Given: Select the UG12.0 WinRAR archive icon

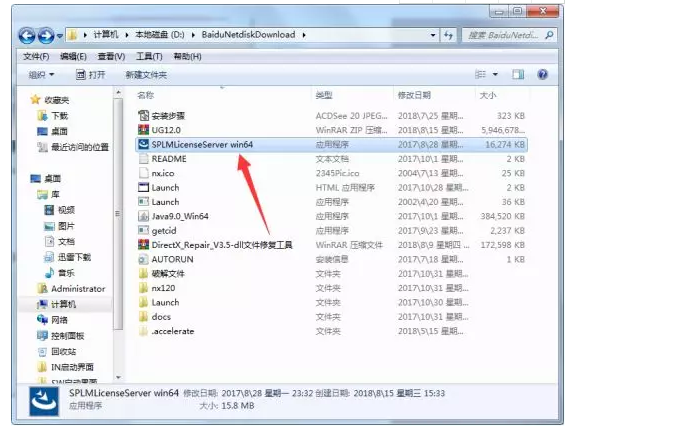Looking at the screenshot, I should 143,130.
